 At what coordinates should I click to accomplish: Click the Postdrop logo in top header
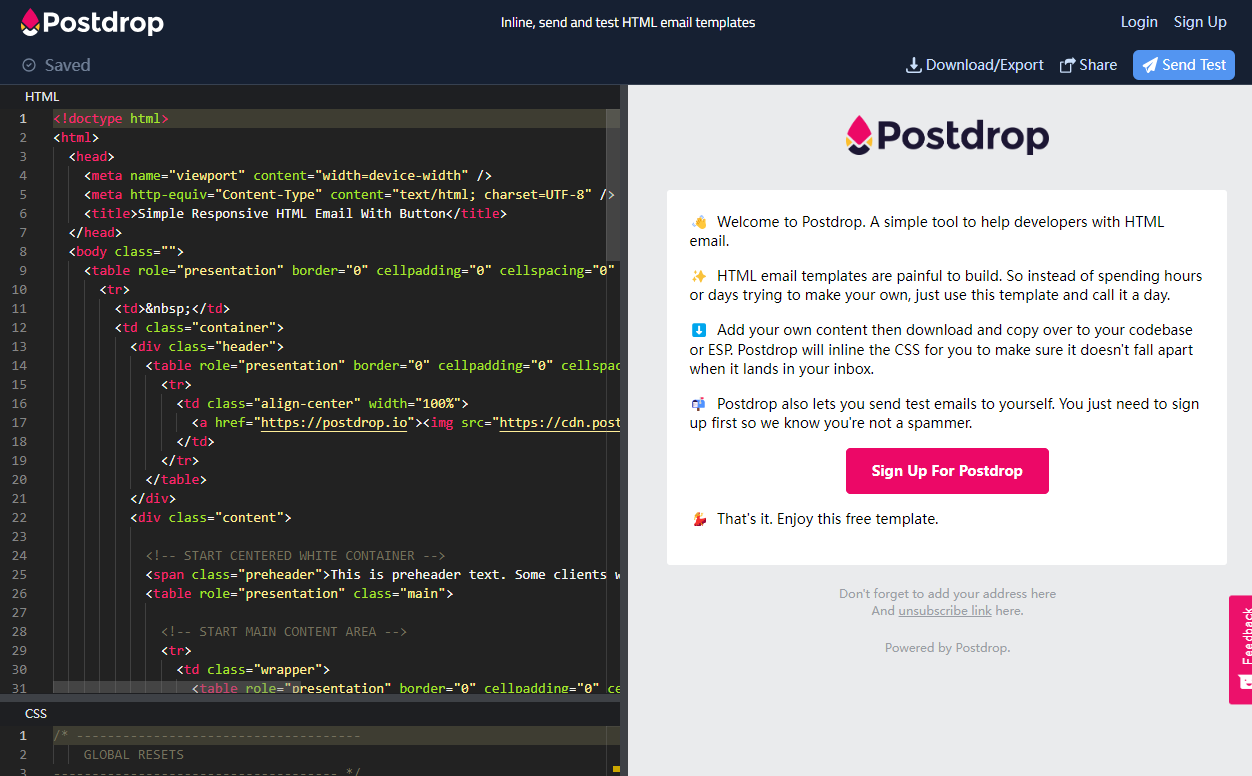tap(92, 22)
